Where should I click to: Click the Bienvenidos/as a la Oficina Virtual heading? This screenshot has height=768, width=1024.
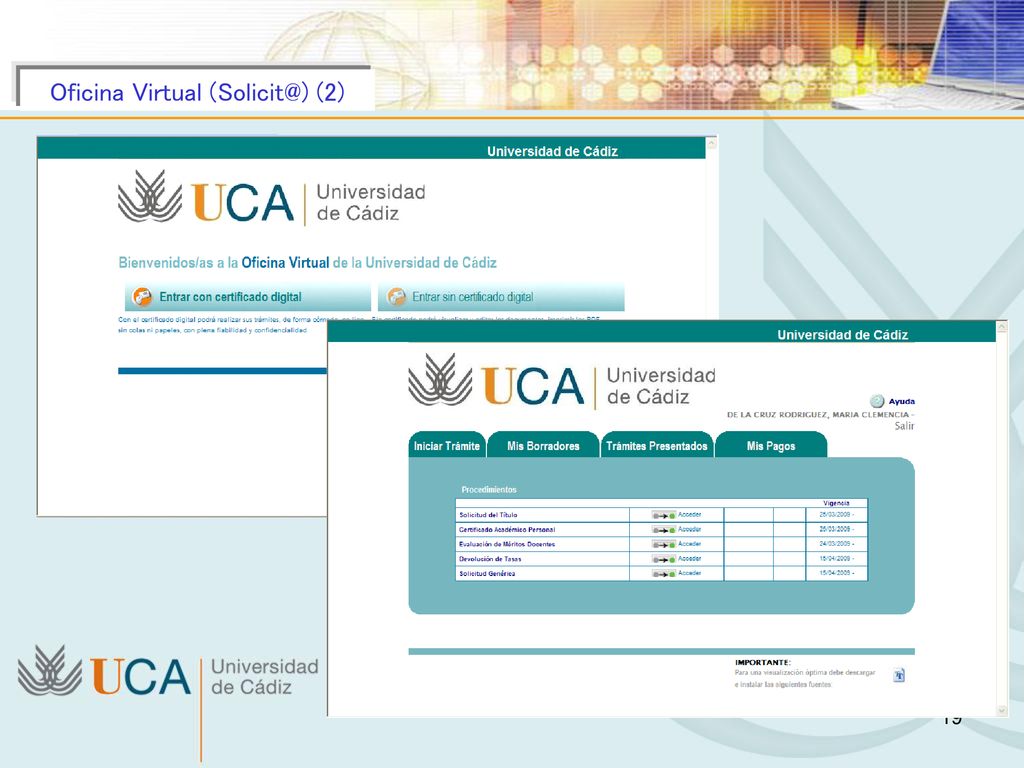coord(308,263)
